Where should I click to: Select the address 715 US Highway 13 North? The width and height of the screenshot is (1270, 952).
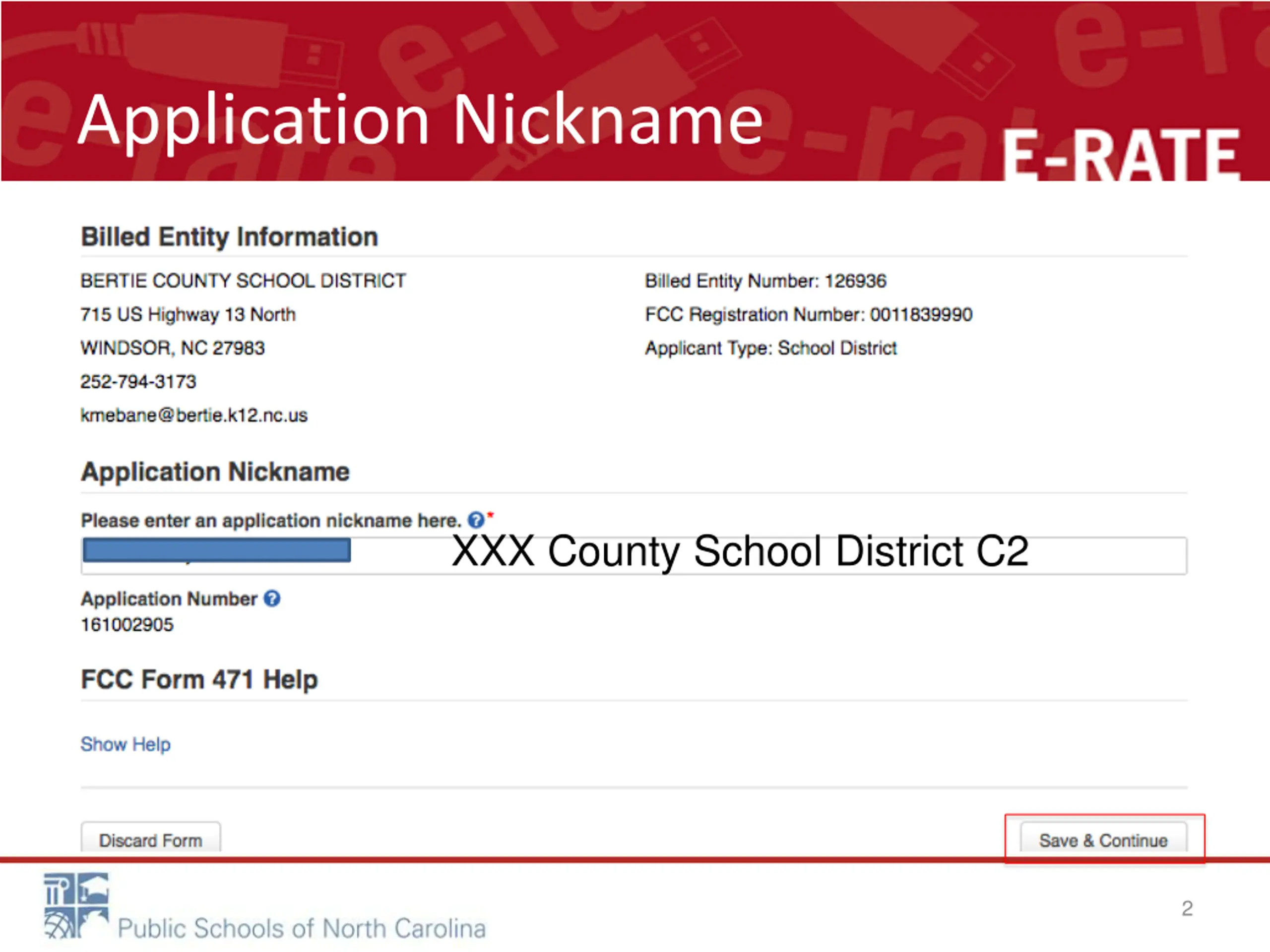[189, 314]
